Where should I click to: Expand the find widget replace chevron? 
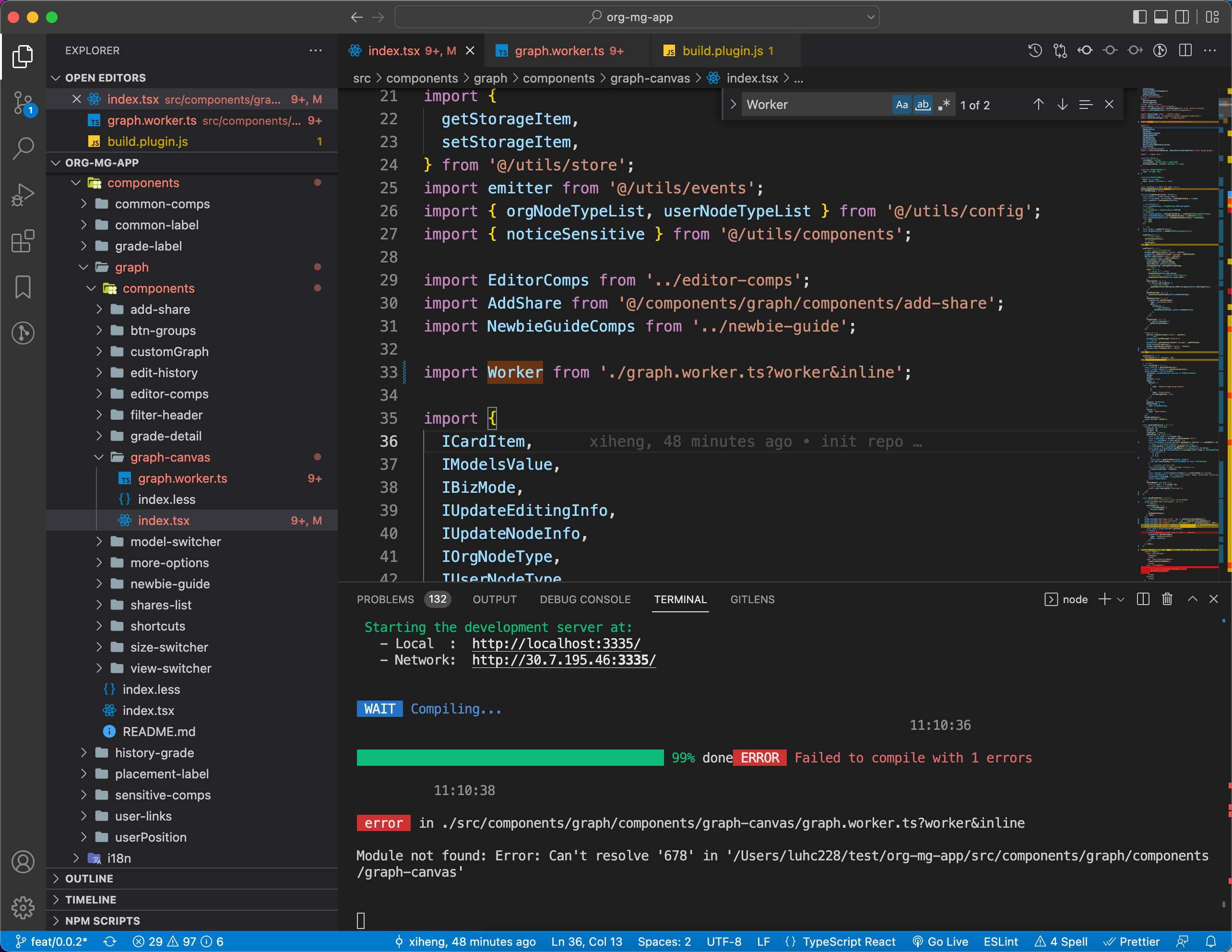point(733,105)
